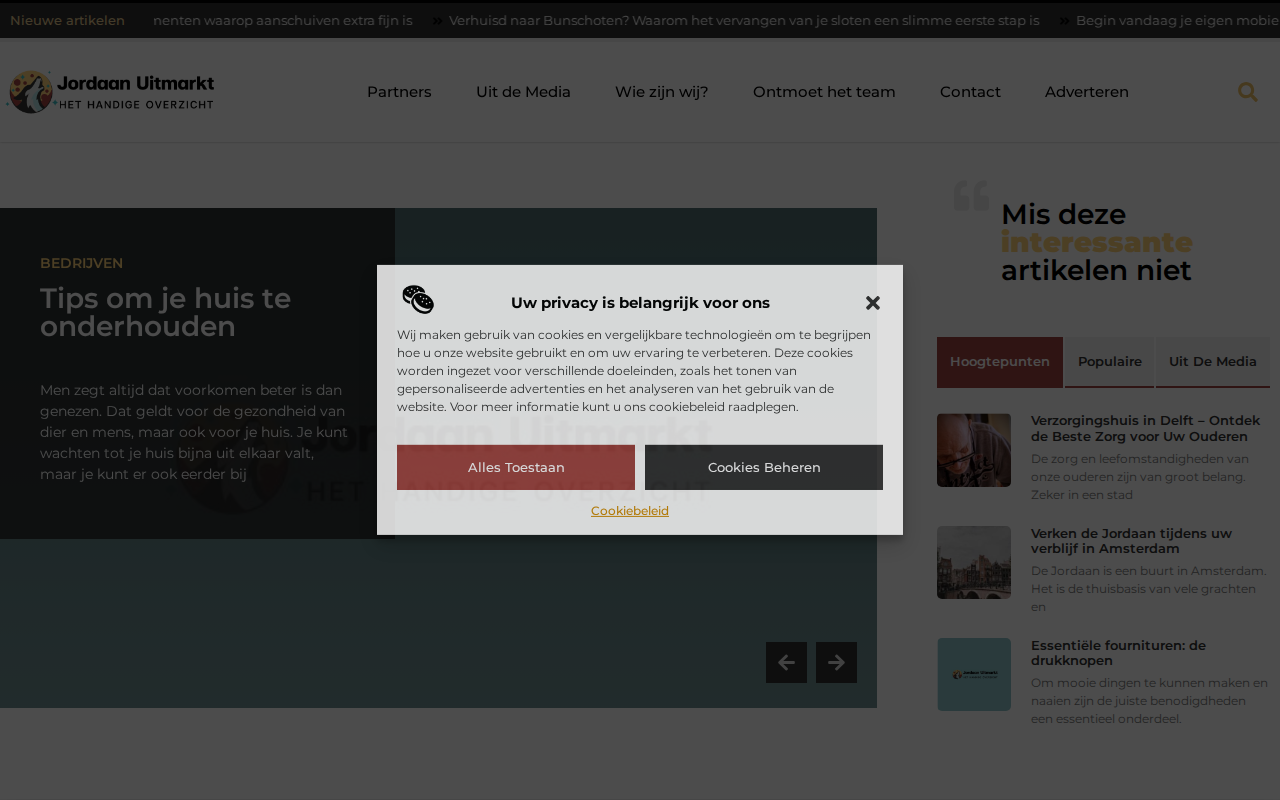Open Verzorgingshuis in Delft article thumbnail
Image resolution: width=1280 pixels, height=800 pixels.
click(x=974, y=450)
